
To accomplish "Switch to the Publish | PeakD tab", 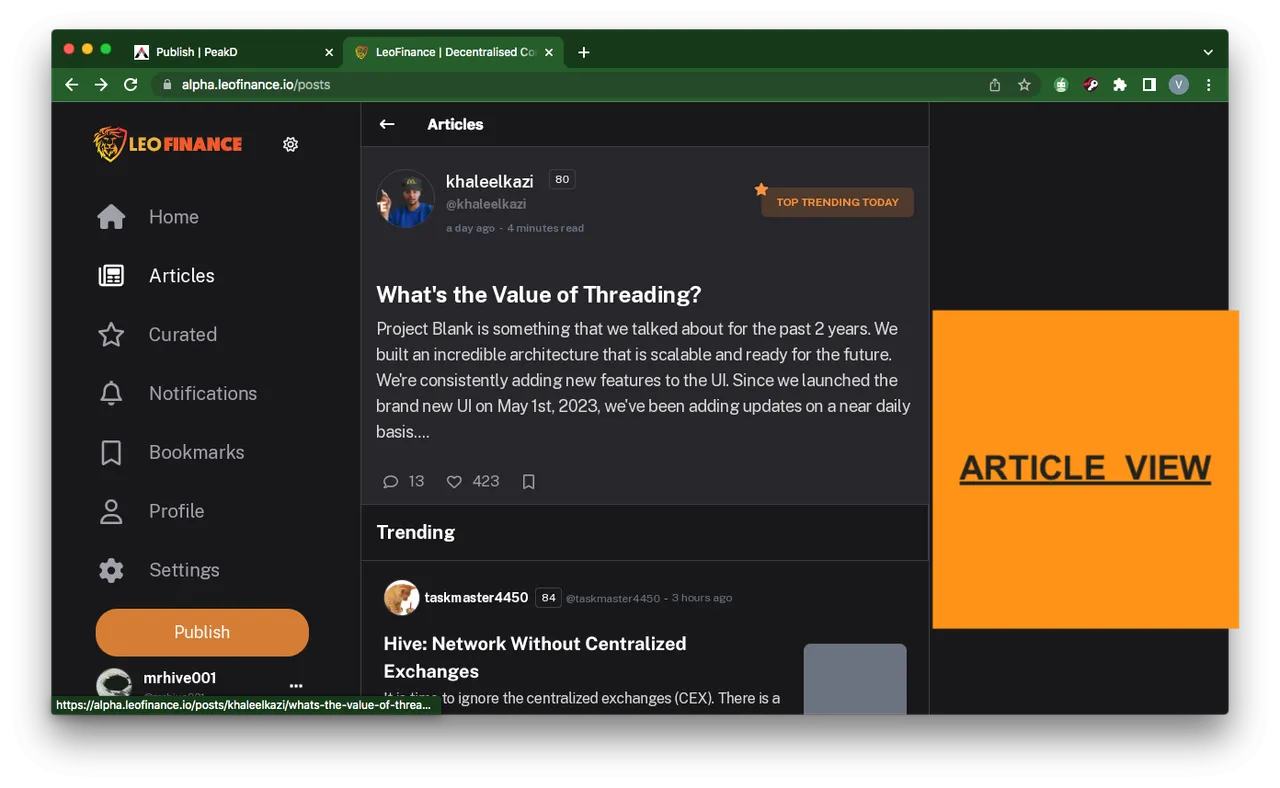I will click(x=230, y=52).
